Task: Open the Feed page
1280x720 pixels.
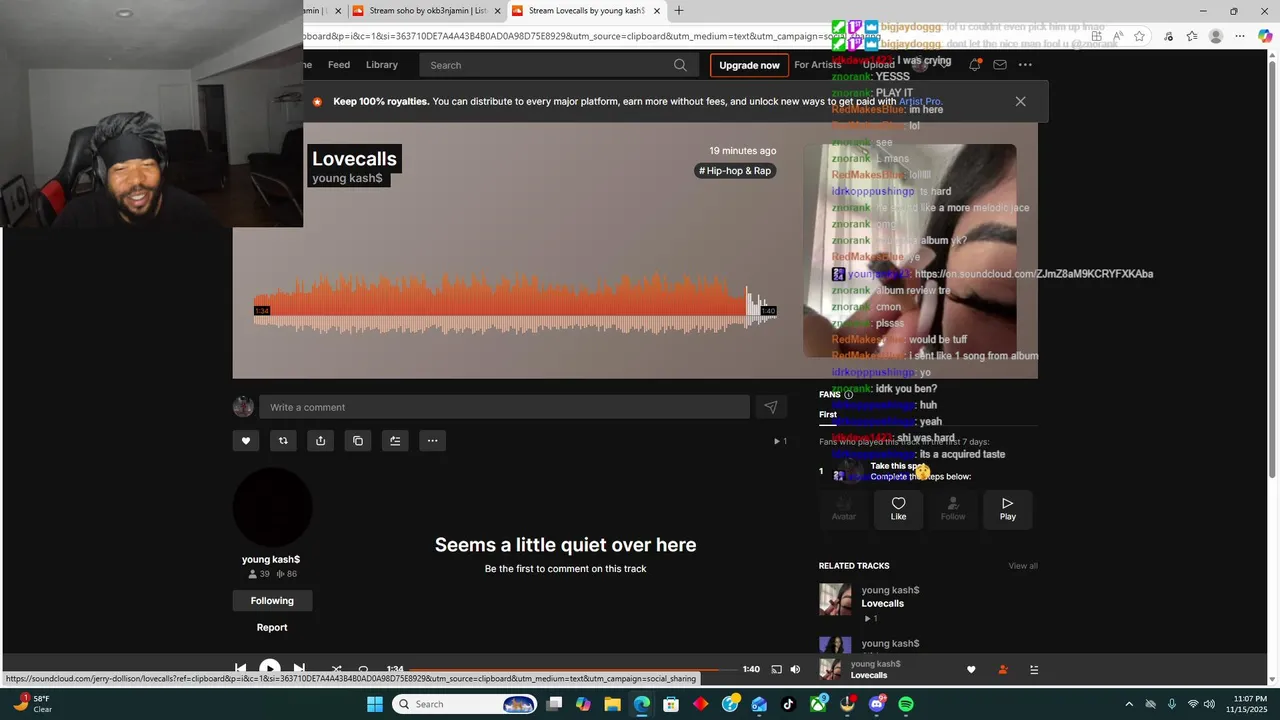Action: click(339, 65)
